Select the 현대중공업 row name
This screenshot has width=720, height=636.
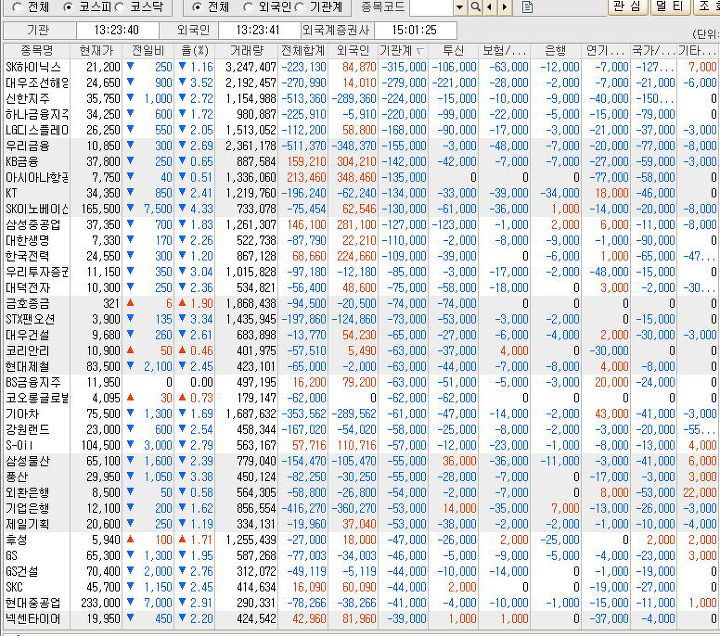(x=33, y=603)
